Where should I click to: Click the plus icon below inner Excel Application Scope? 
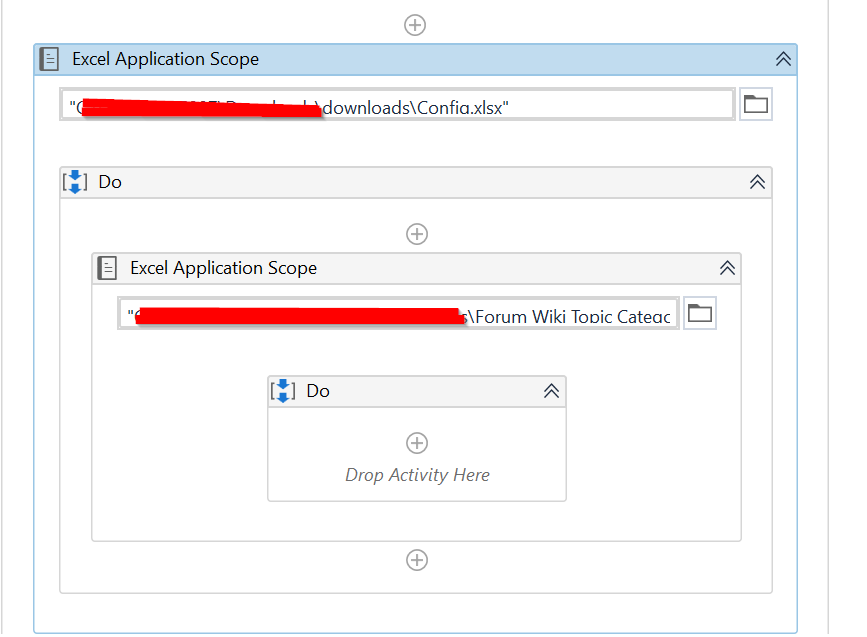(x=416, y=559)
